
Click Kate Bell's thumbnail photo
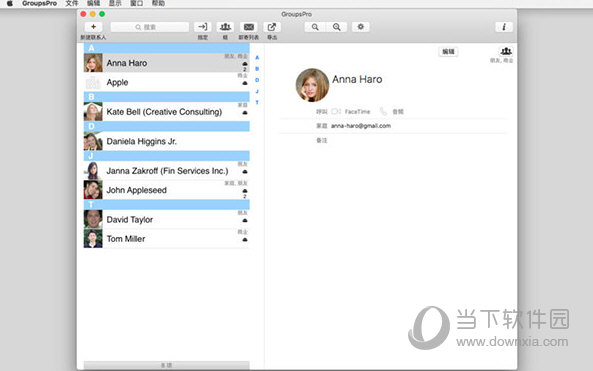click(93, 112)
